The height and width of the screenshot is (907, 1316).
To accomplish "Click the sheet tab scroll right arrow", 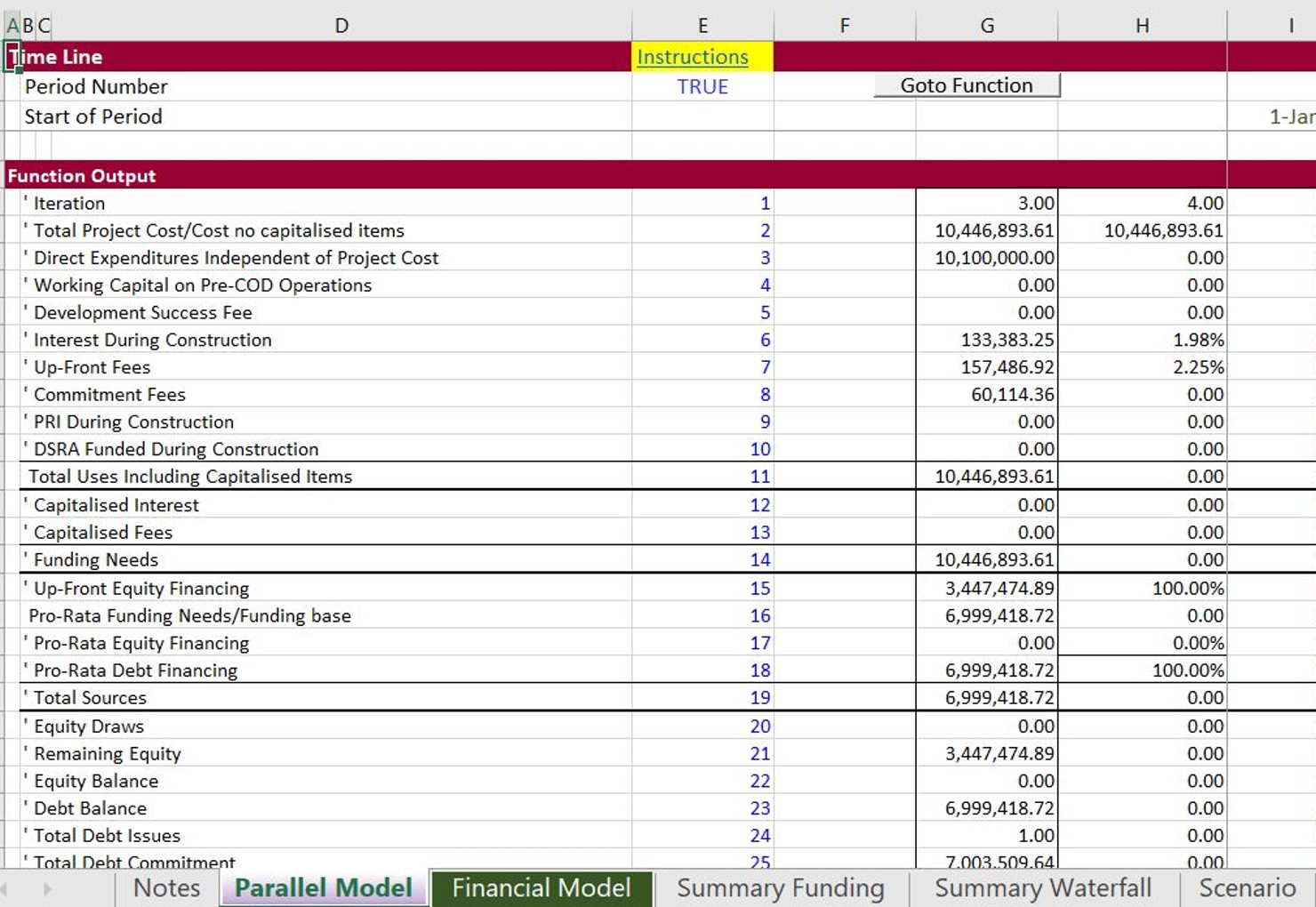I will 47,888.
